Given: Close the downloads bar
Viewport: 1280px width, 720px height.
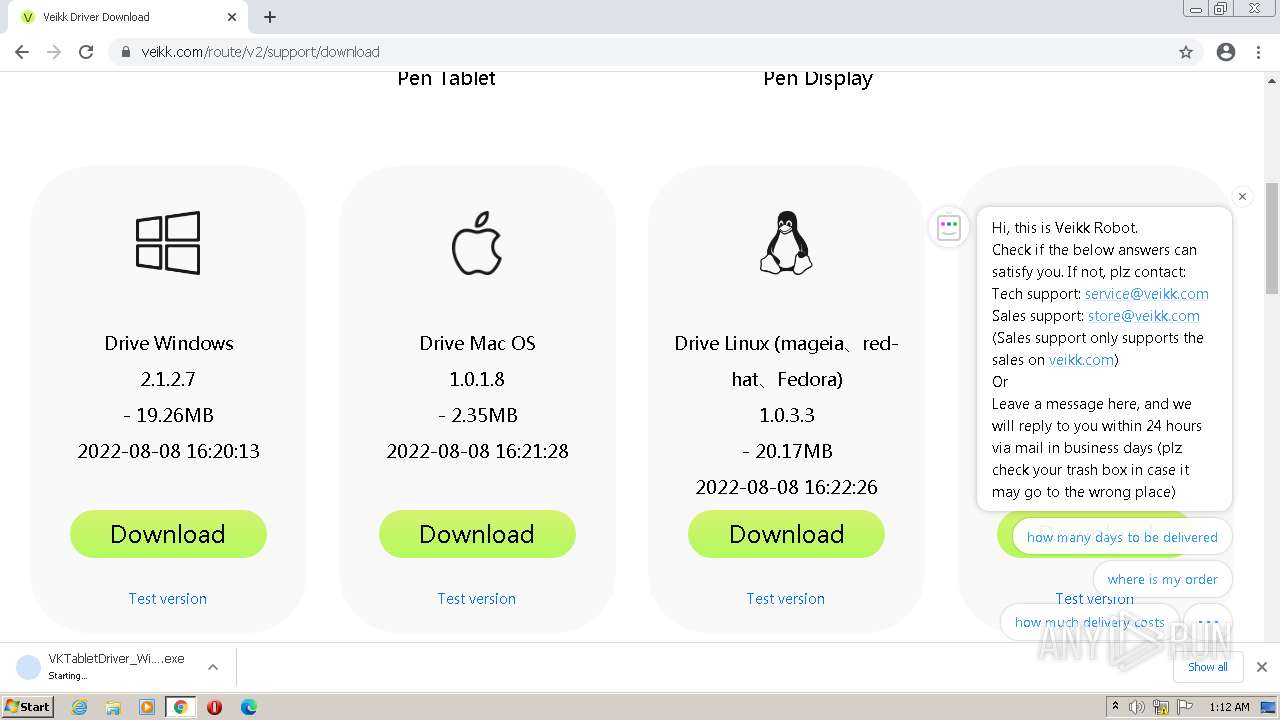Looking at the screenshot, I should 1262,667.
